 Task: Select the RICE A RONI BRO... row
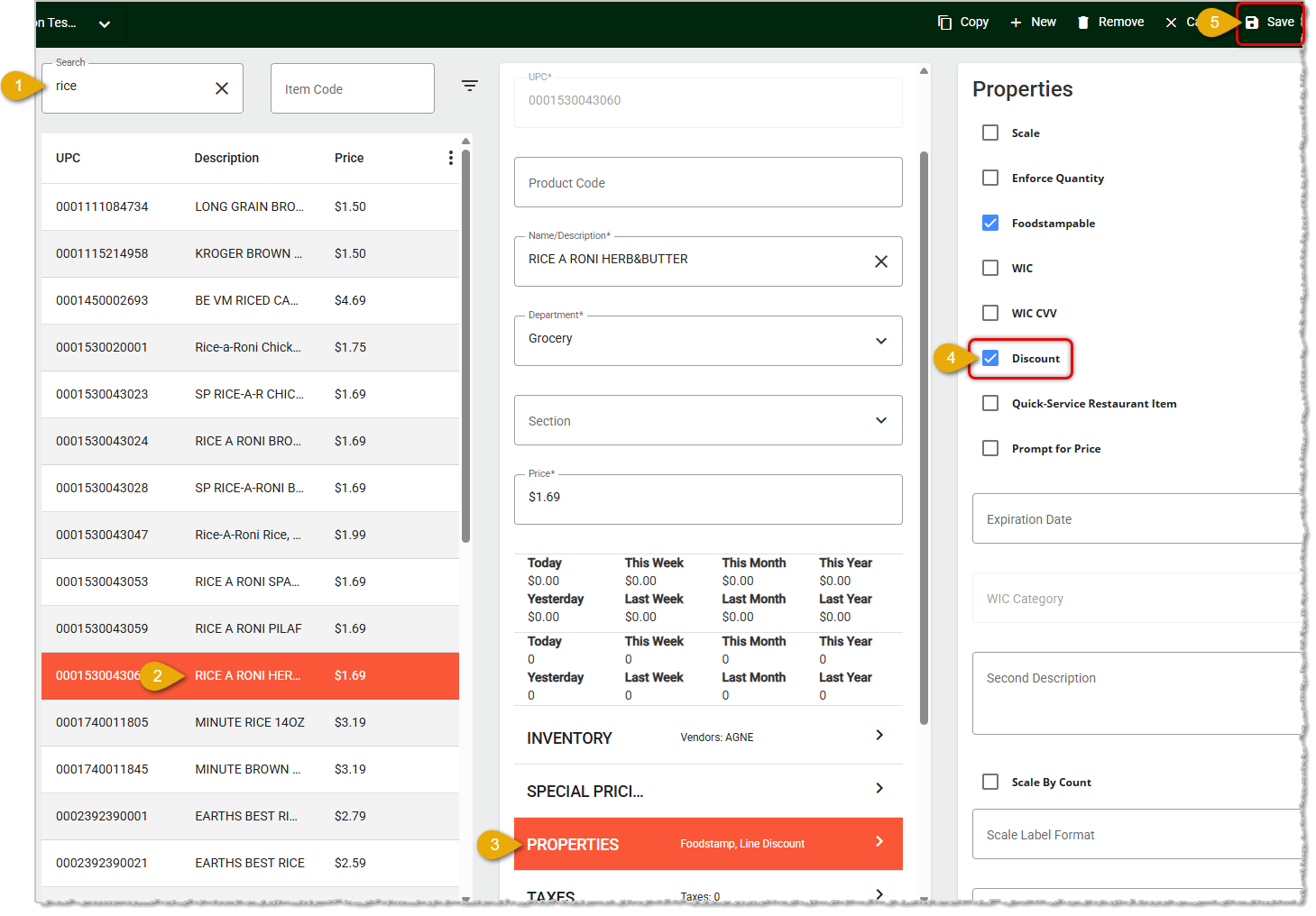pyautogui.click(x=250, y=441)
